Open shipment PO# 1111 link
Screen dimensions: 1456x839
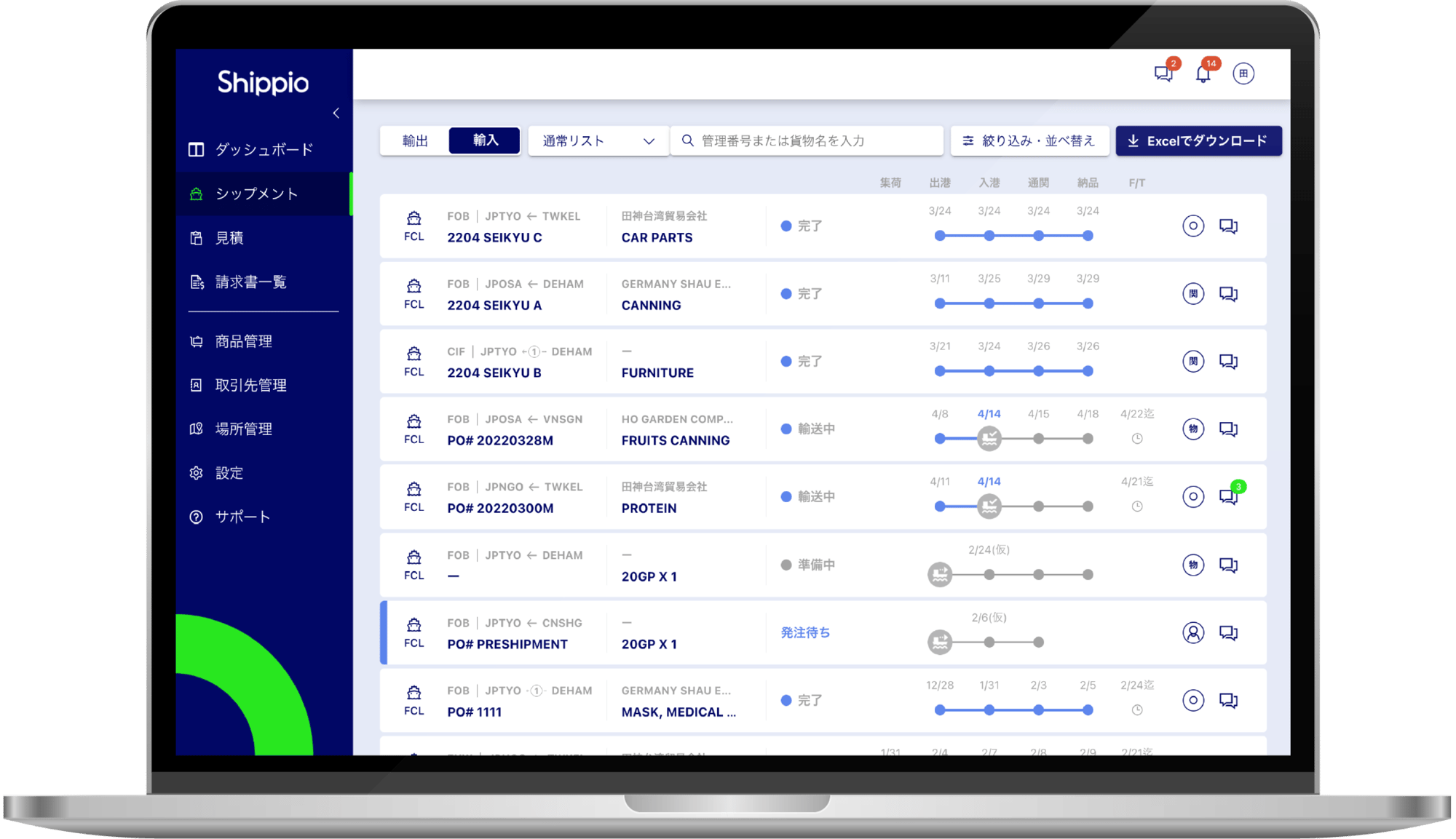point(474,712)
